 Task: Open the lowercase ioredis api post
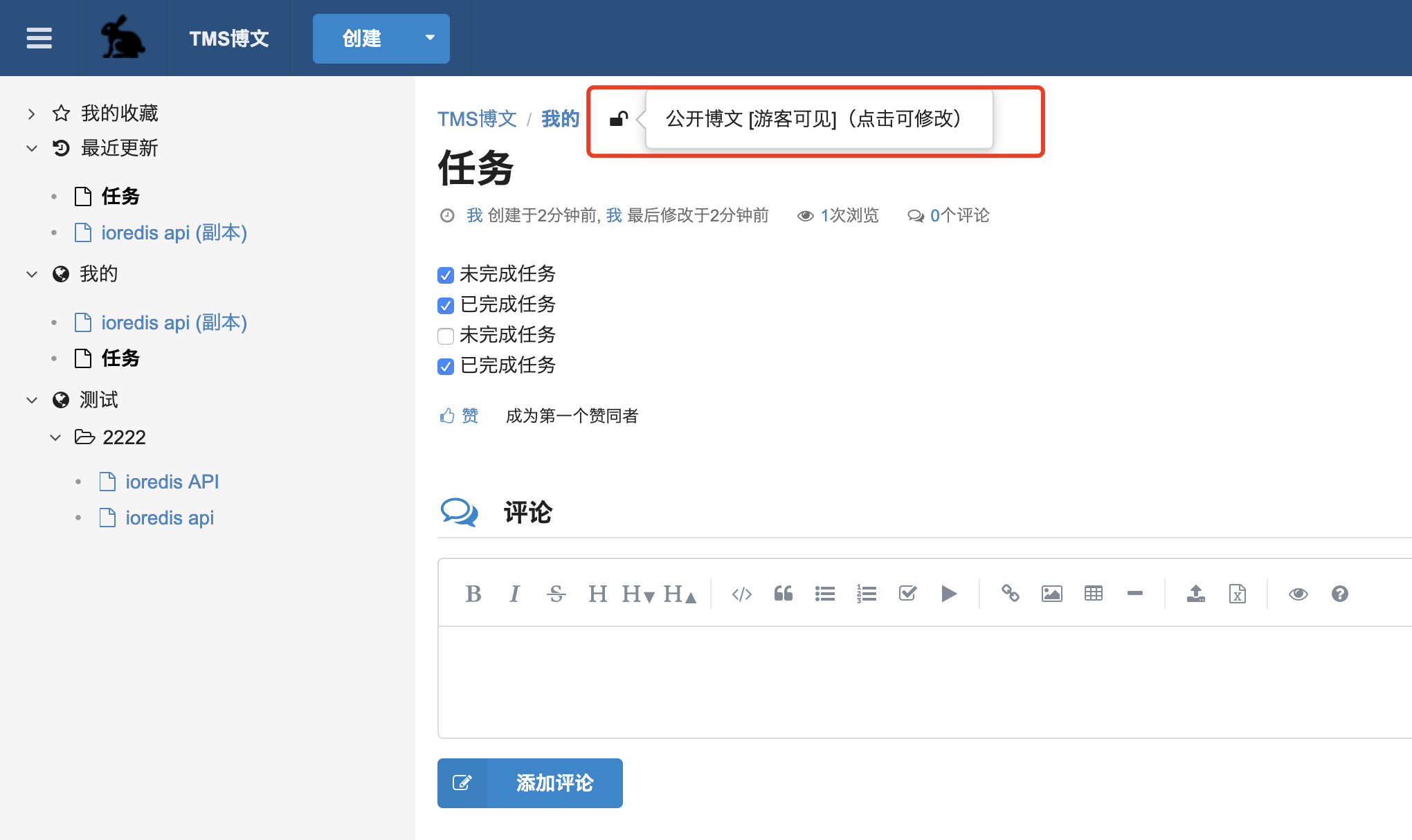pyautogui.click(x=170, y=518)
